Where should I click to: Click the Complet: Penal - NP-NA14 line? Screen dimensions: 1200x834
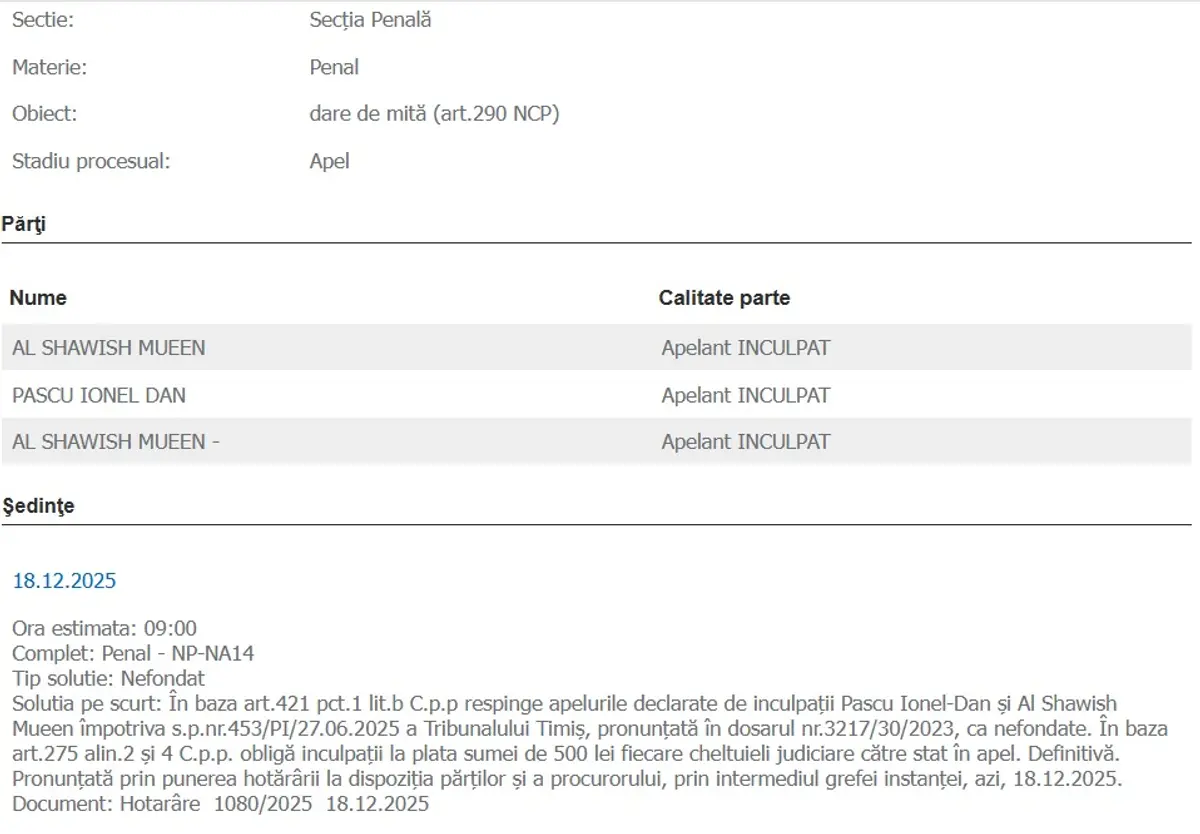coord(133,654)
